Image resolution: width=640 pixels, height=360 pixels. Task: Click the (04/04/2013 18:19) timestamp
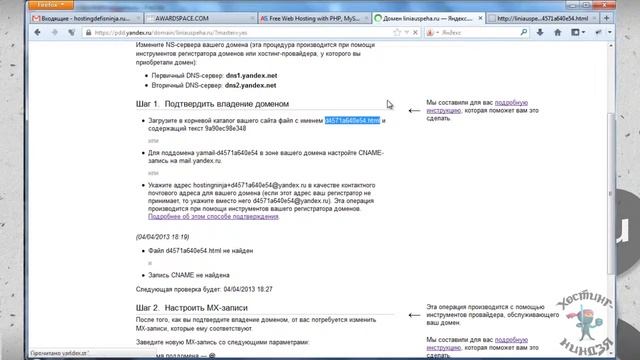tap(162, 237)
